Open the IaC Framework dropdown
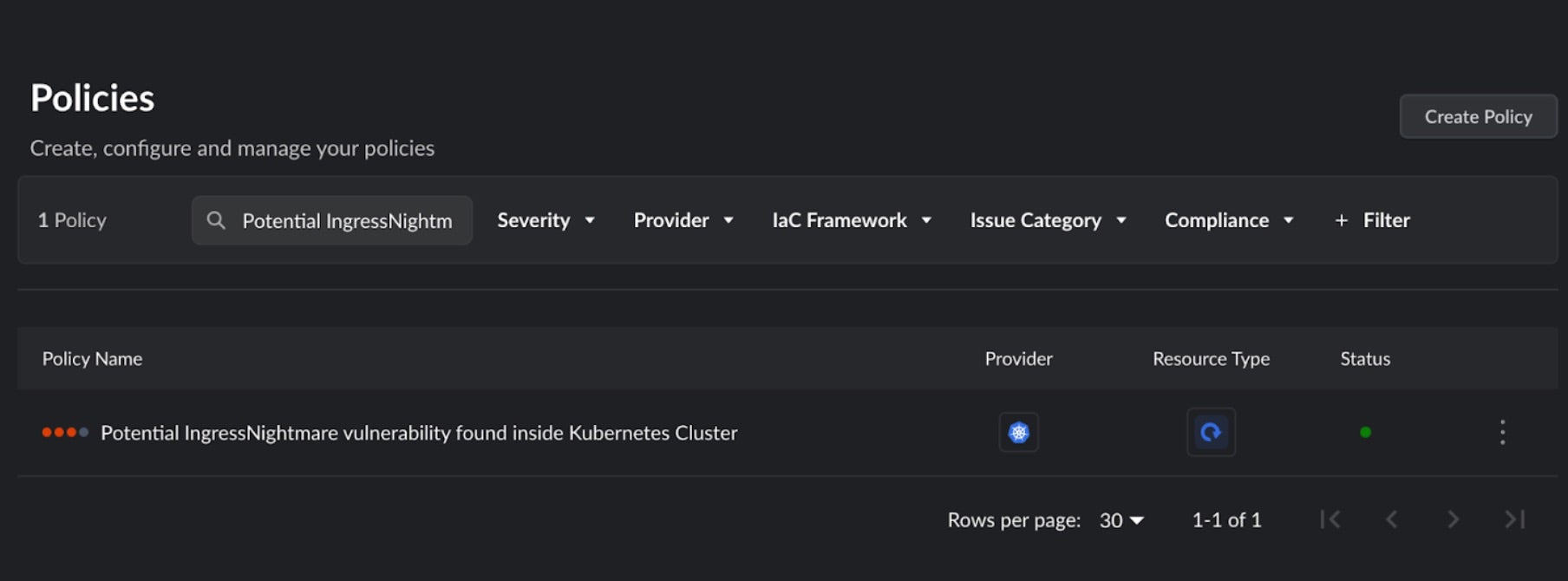The image size is (1568, 581). pyautogui.click(x=852, y=220)
